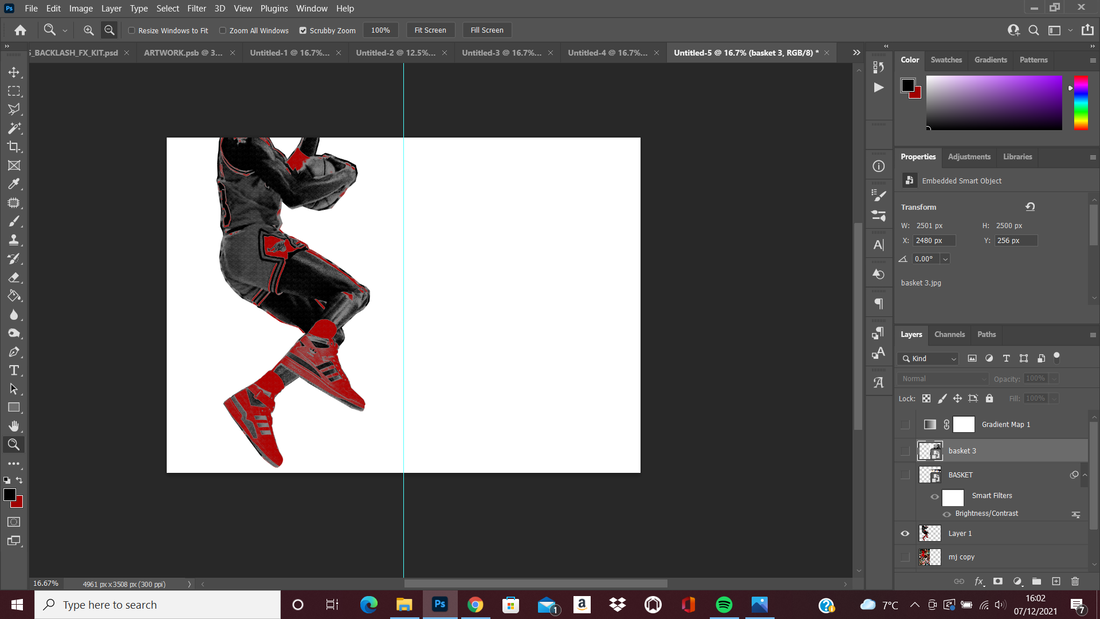This screenshot has width=1100, height=619.
Task: Open Google Chrome from the taskbar
Action: pos(475,605)
